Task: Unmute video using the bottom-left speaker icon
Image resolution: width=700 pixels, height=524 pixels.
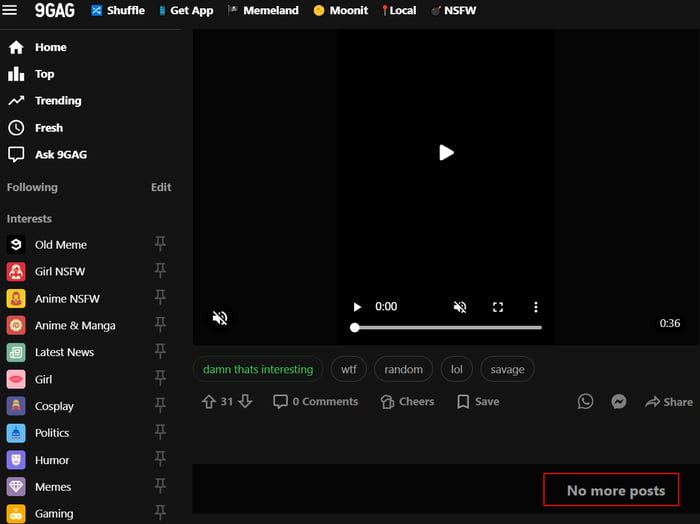Action: click(220, 318)
